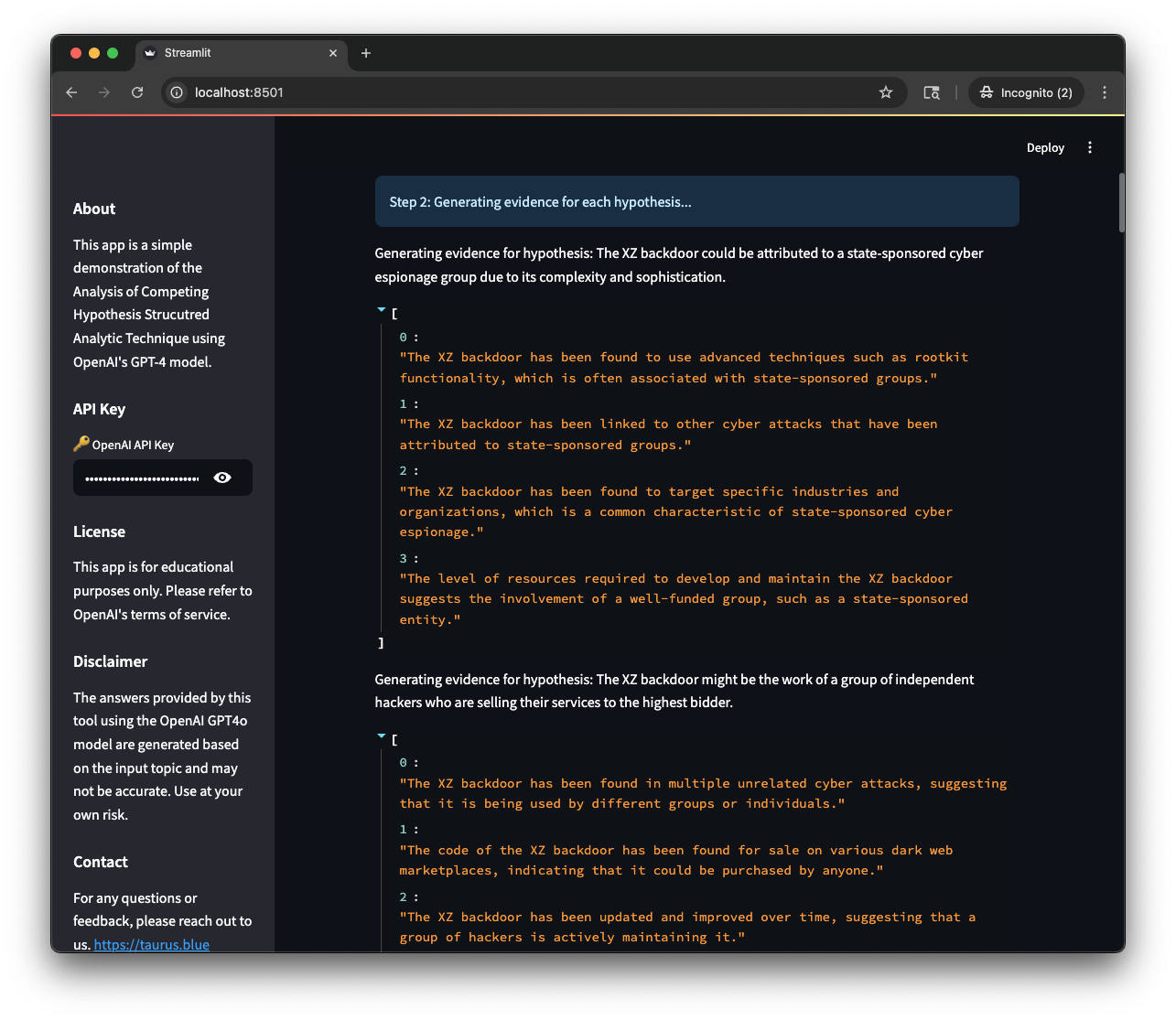Select the Streamlit browser tab

pyautogui.click(x=242, y=53)
